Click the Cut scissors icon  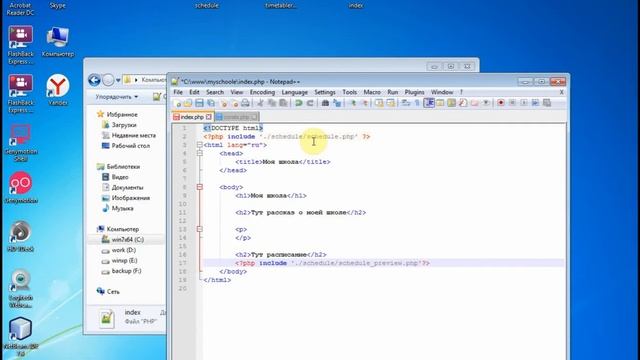(260, 103)
